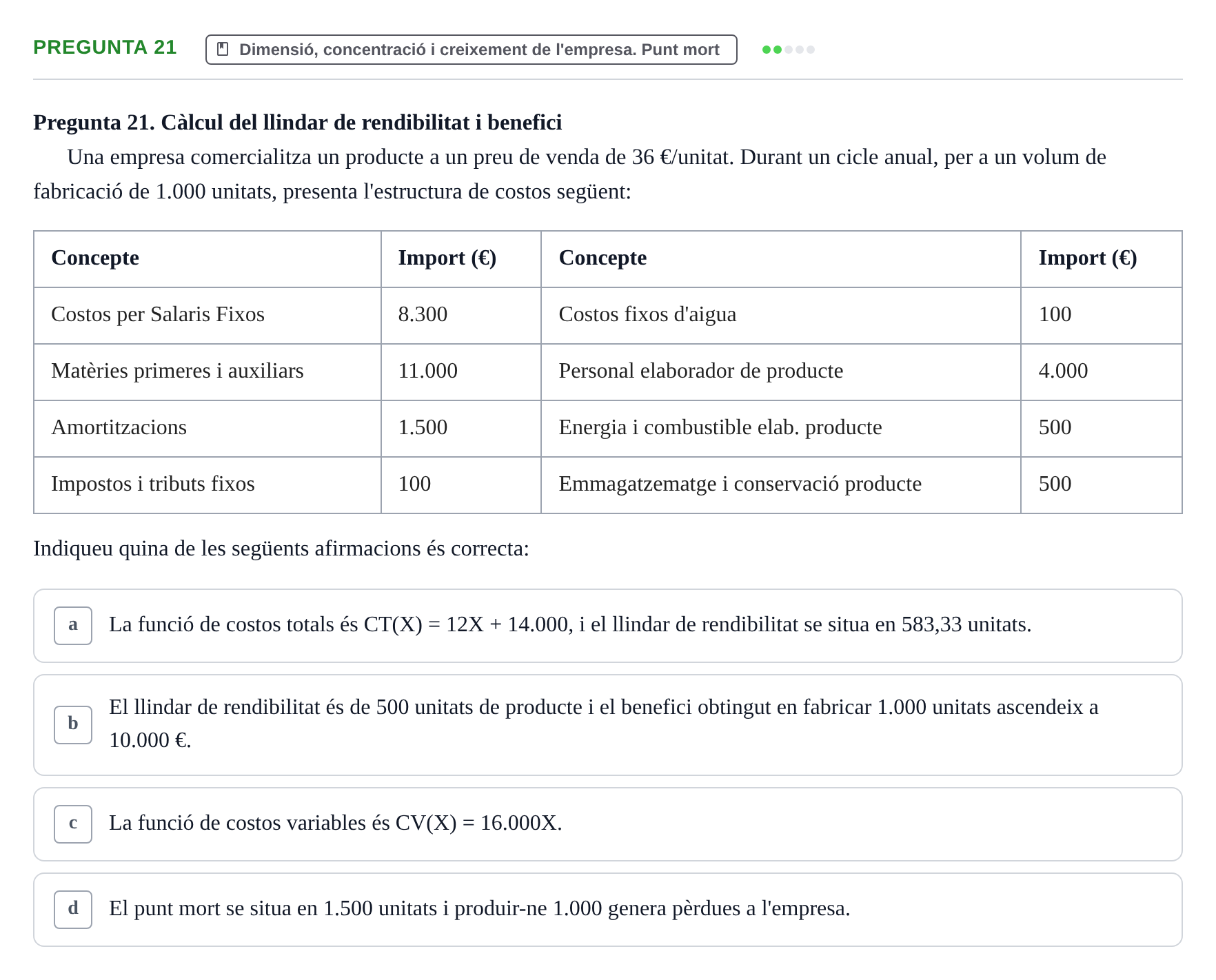The height and width of the screenshot is (980, 1216).
Task: Select answer option d
Action: 608,910
